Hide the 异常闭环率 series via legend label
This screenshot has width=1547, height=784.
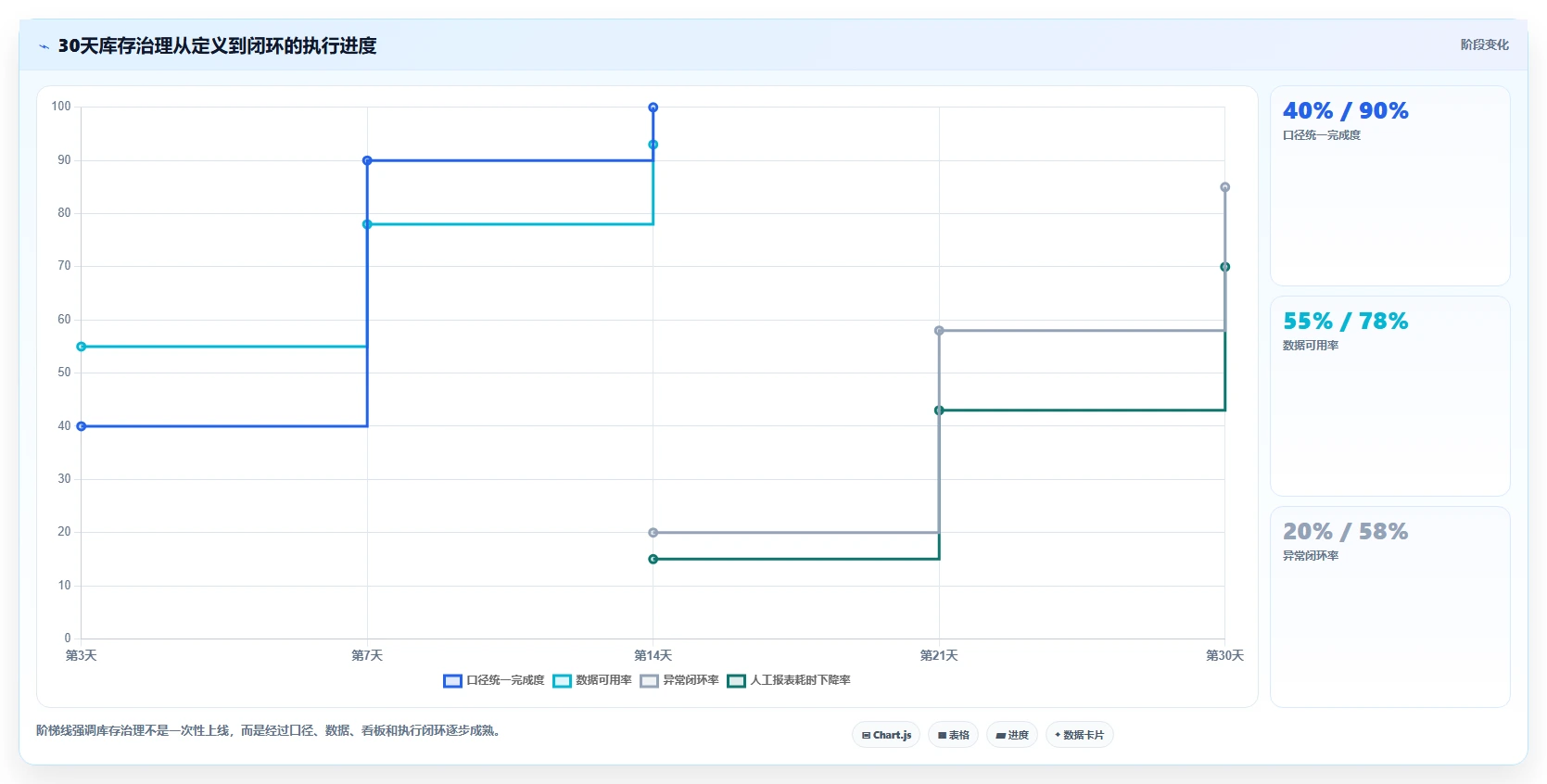click(691, 680)
